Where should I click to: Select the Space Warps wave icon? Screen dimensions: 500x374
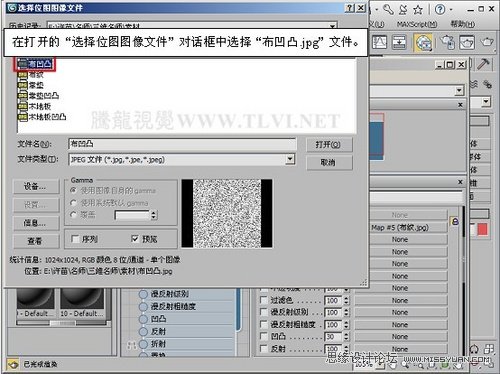point(474,84)
